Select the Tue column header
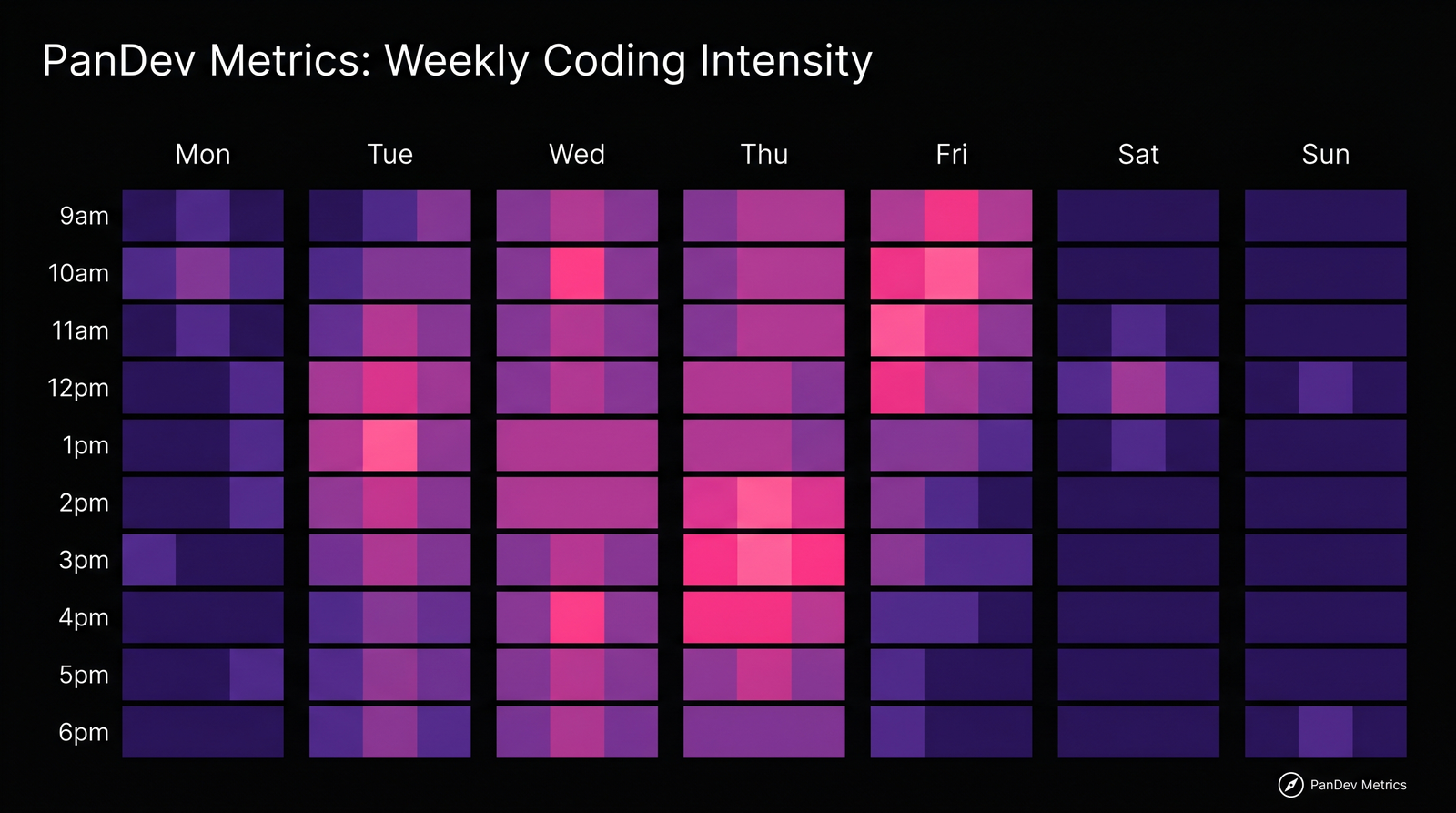1456x813 pixels. click(x=389, y=155)
